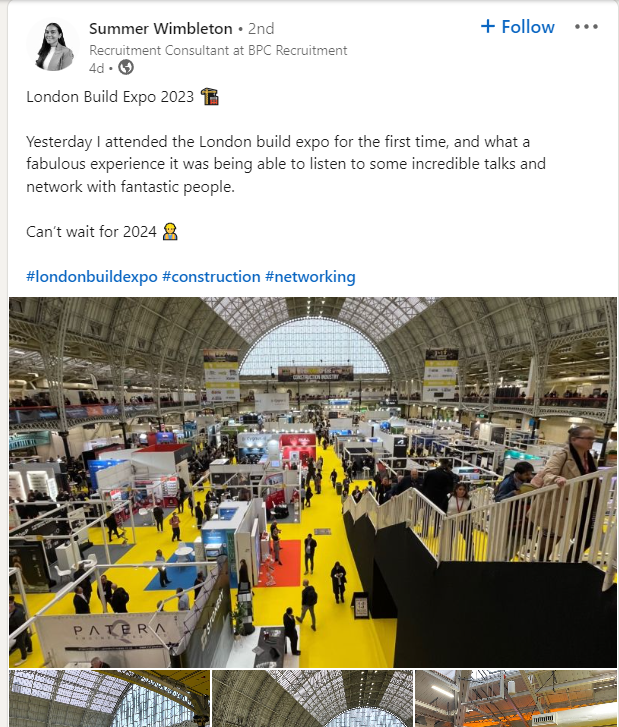Click the 'London Build Expo 2023' heading text
The width and height of the screenshot is (619, 727).
click(110, 97)
